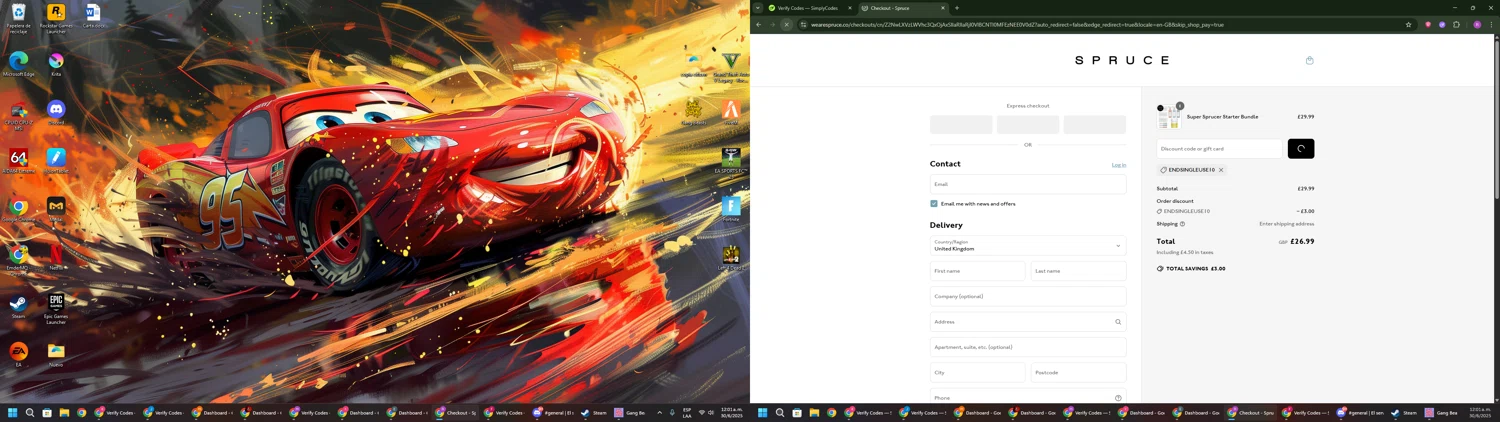Open the Left 4 Dead 2 desktop shortcut
The width and height of the screenshot is (1500, 422).
pos(731,257)
